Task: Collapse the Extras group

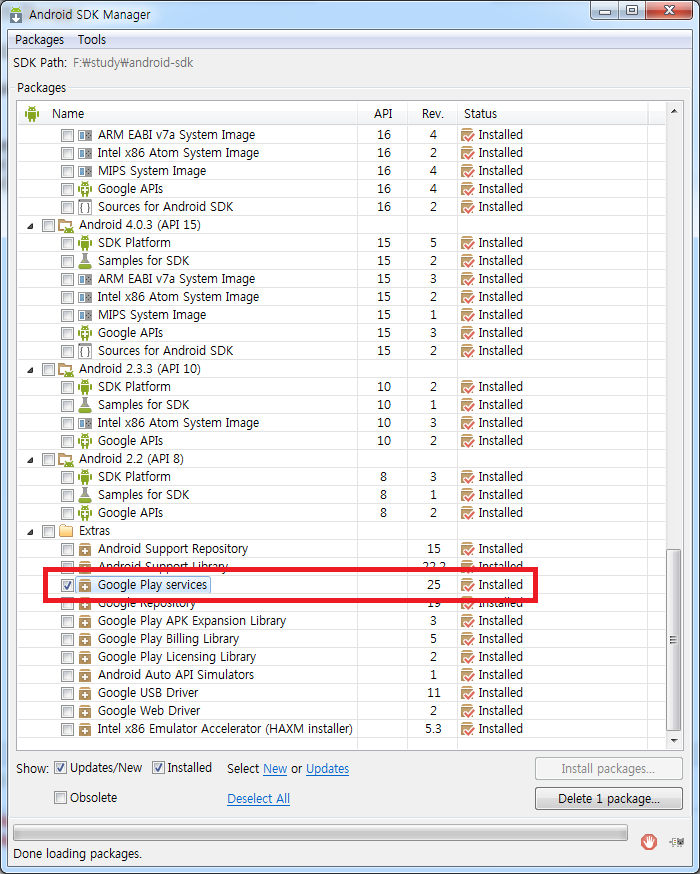Action: [x=30, y=532]
